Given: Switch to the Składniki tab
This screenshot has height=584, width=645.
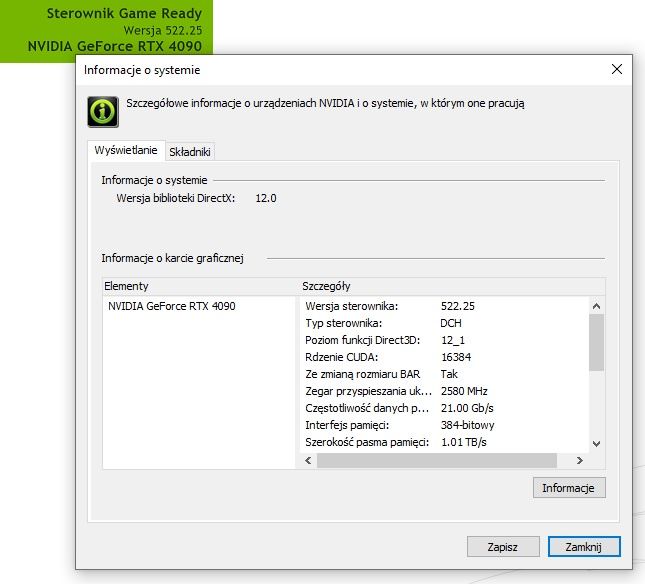Looking at the screenshot, I should [x=190, y=152].
